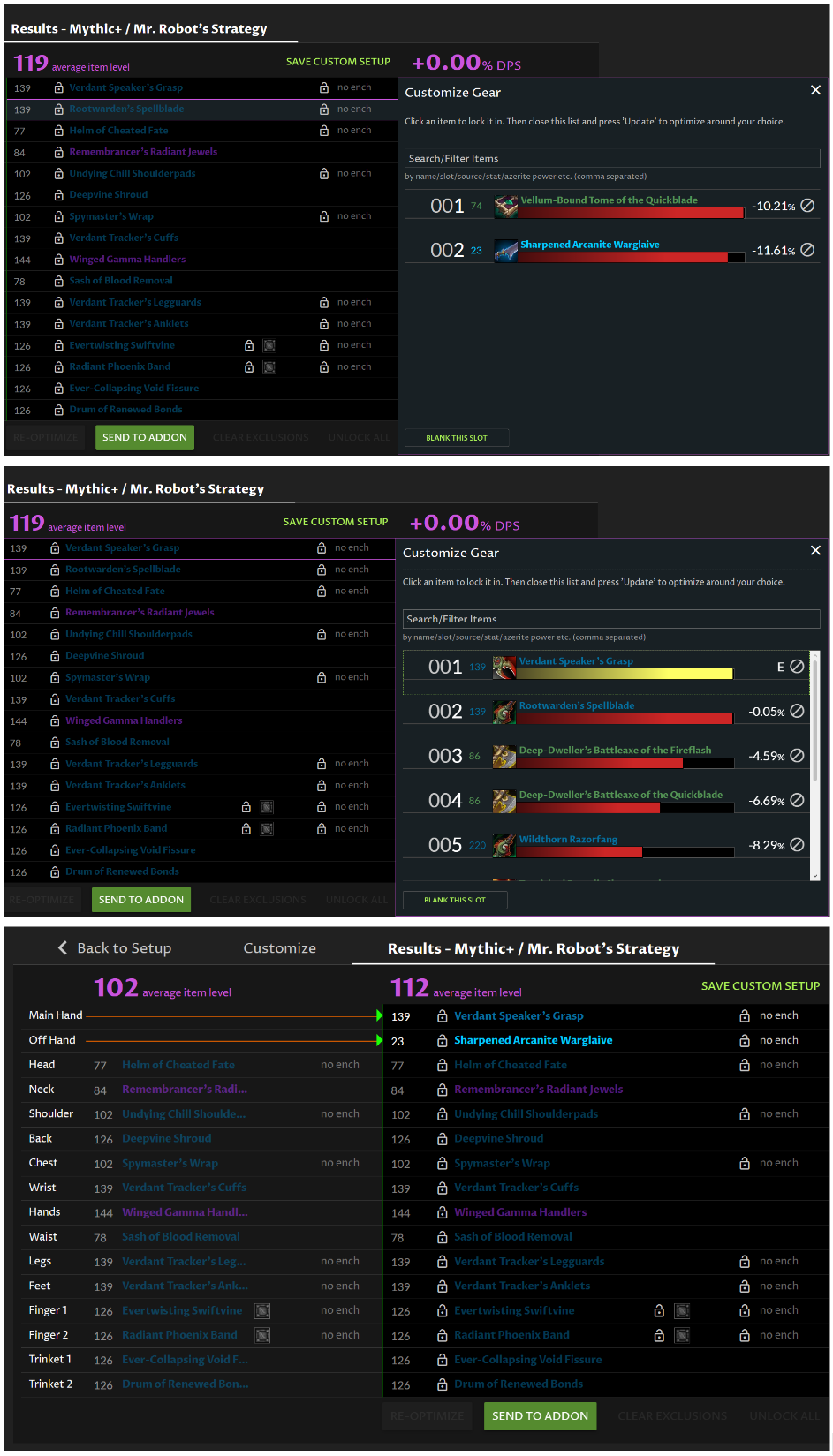The height and width of the screenshot is (1456, 833).
Task: Click the Wildthorn Razorfang item icon
Action: tap(504, 845)
